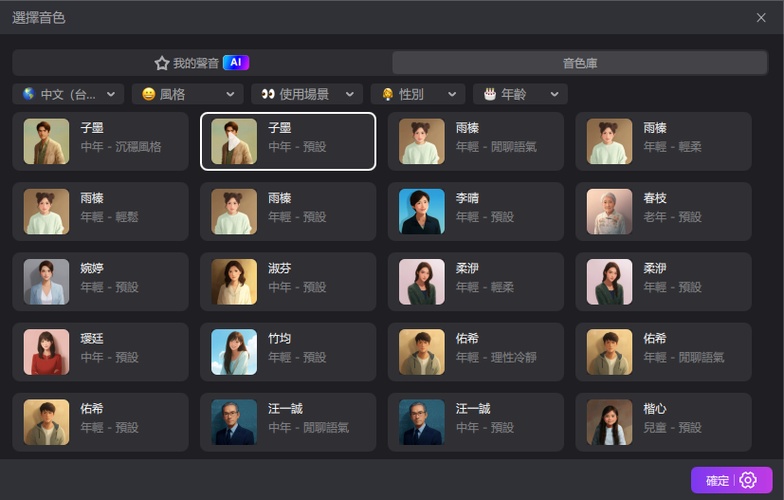784x500 pixels.
Task: Pick 婉婷 年輕 - 預設 avatar
Action: pos(46,282)
